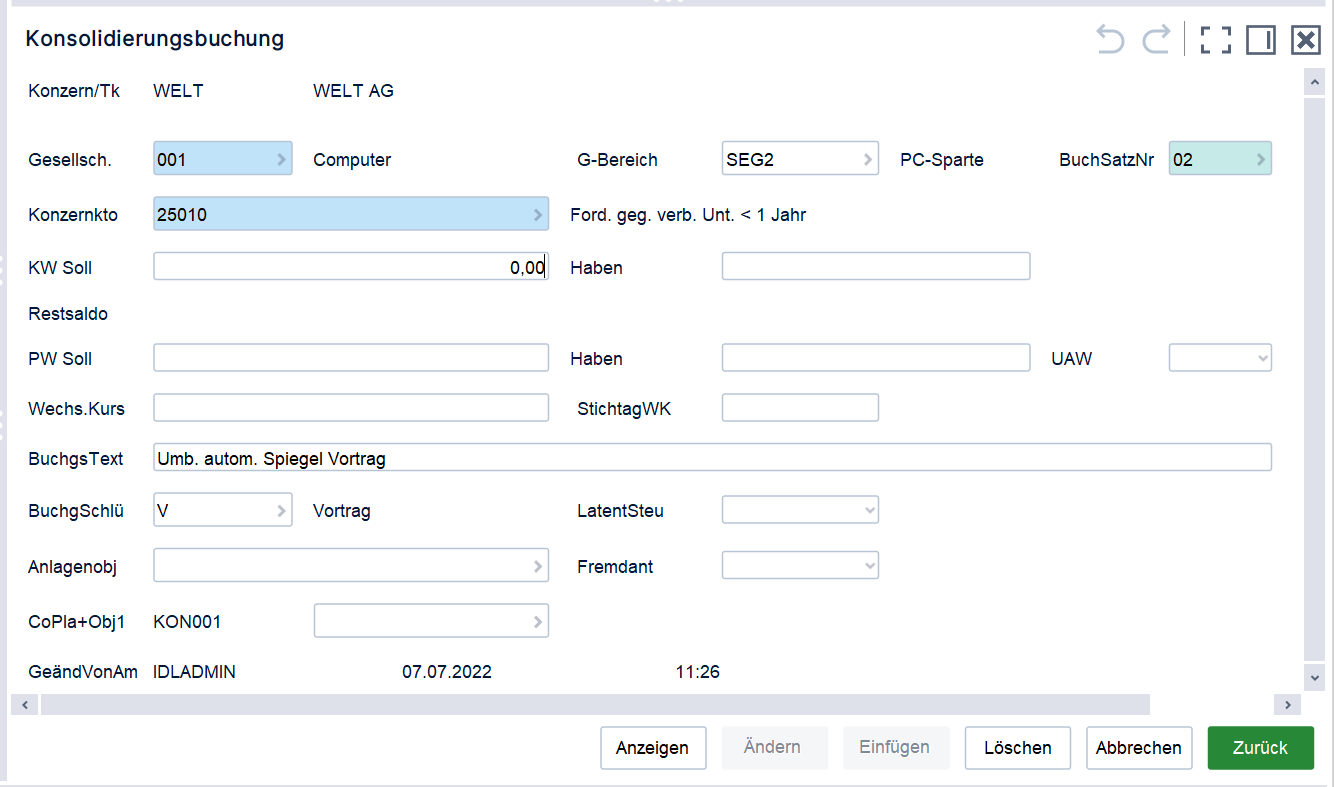The image size is (1334, 787).
Task: Open lookup arrow in Gesellsch. field
Action: [x=281, y=159]
